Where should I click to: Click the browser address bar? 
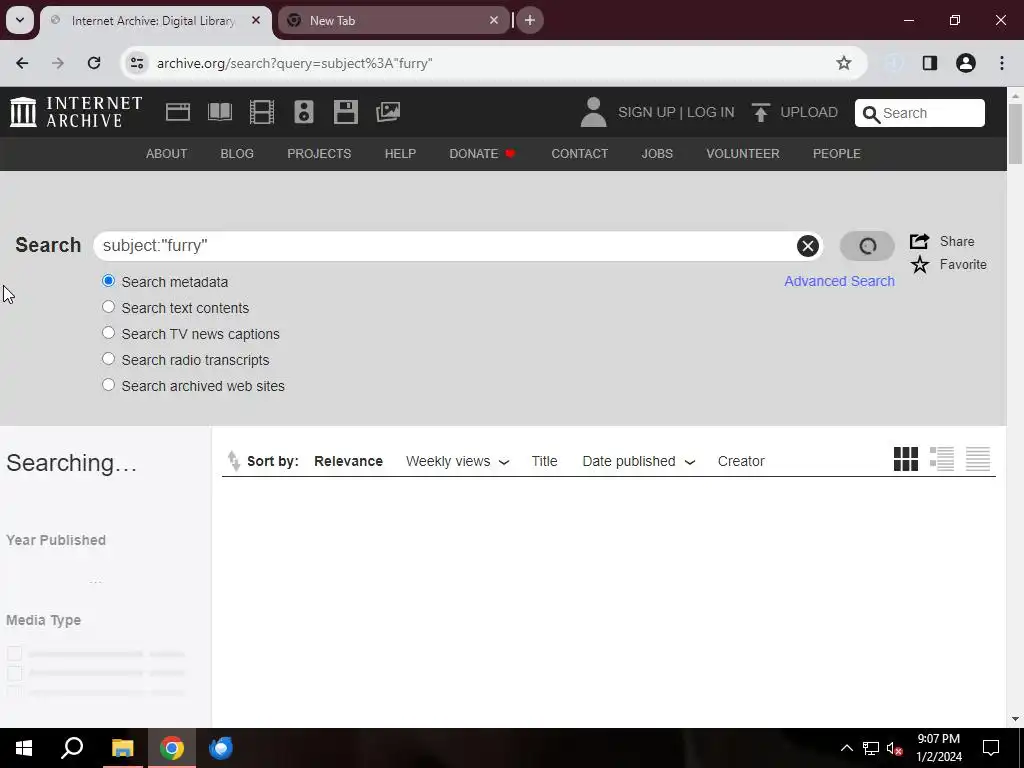(493, 63)
